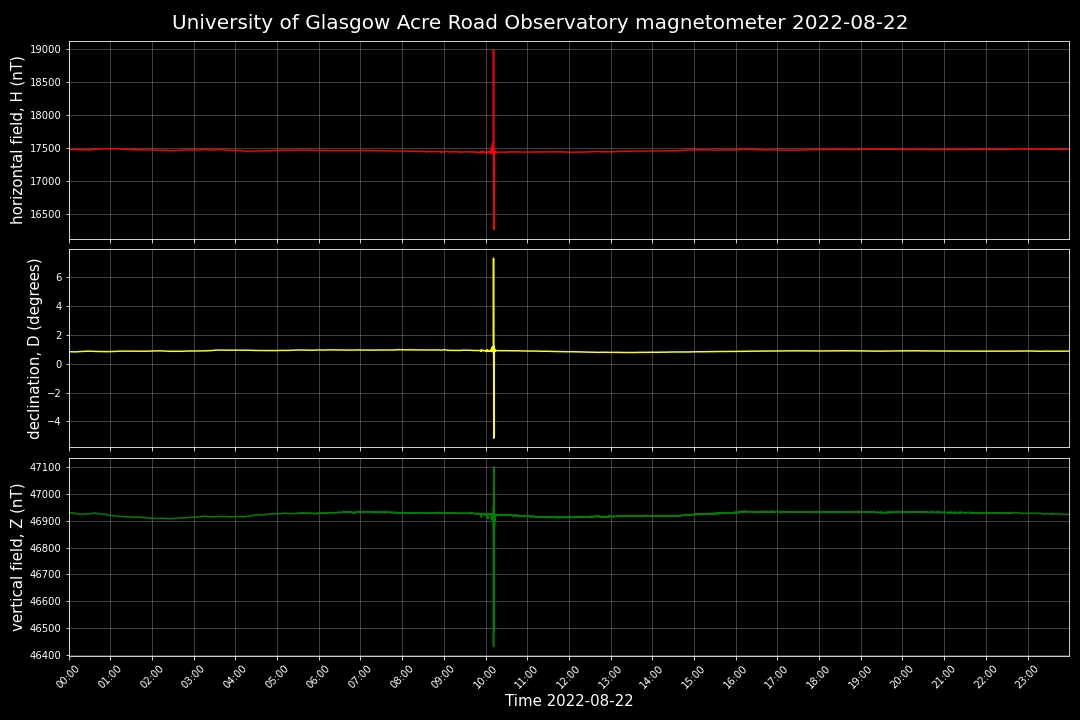Click the 17000 tick on the H axis
The height and width of the screenshot is (720, 1080).
tap(45, 182)
